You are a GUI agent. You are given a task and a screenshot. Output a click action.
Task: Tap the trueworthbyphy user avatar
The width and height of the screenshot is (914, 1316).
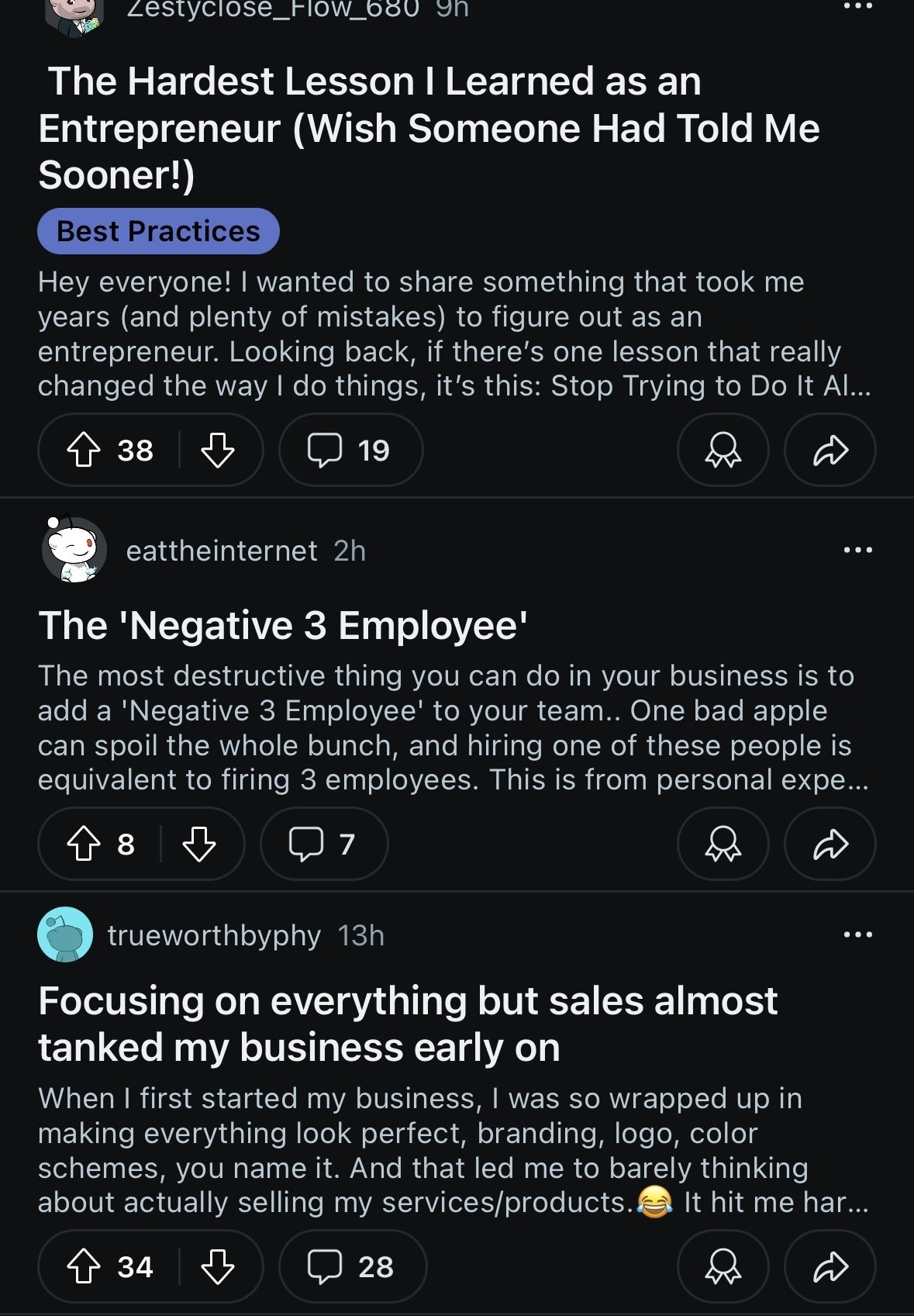tap(65, 935)
